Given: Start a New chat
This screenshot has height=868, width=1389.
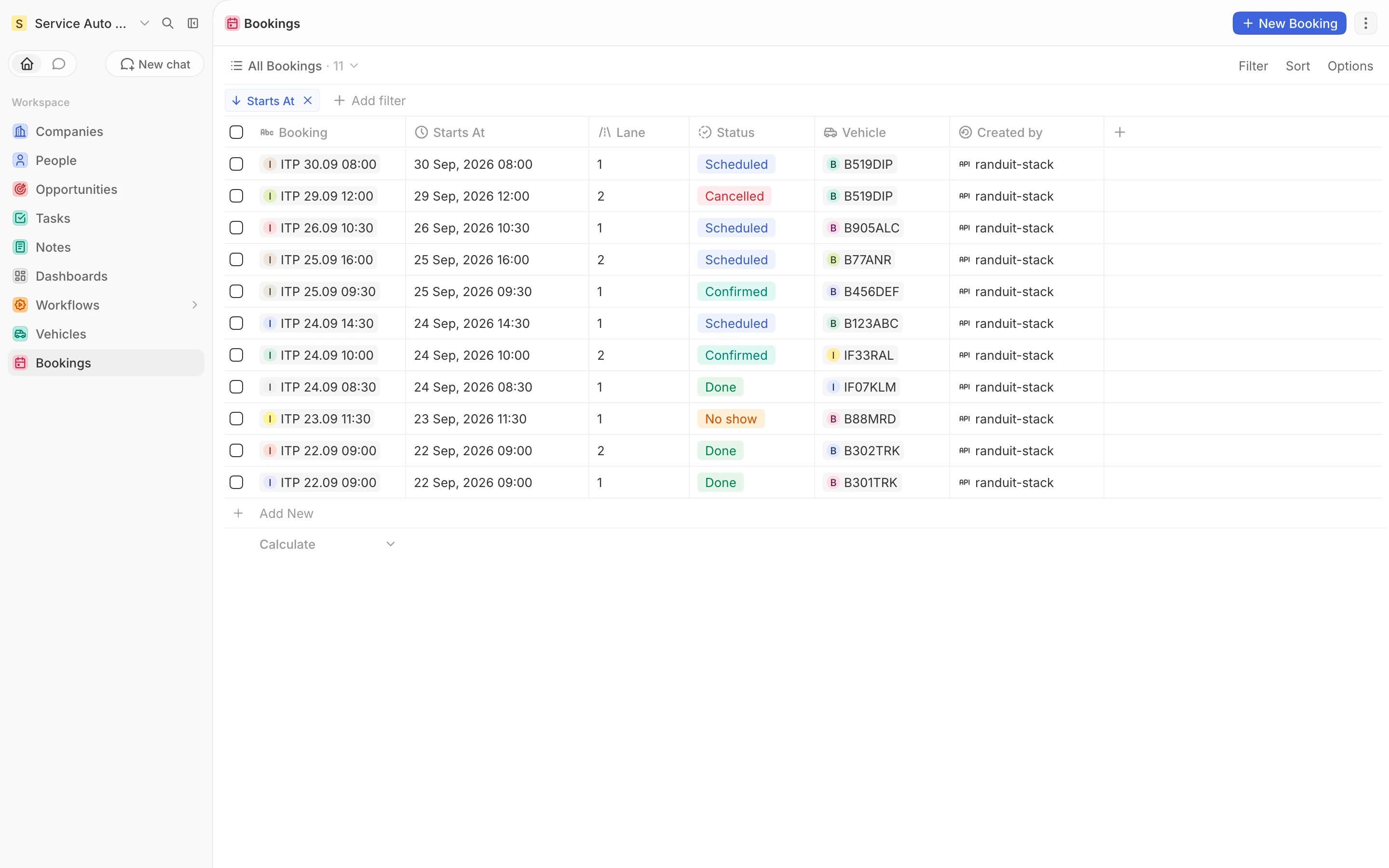Looking at the screenshot, I should pos(155,64).
